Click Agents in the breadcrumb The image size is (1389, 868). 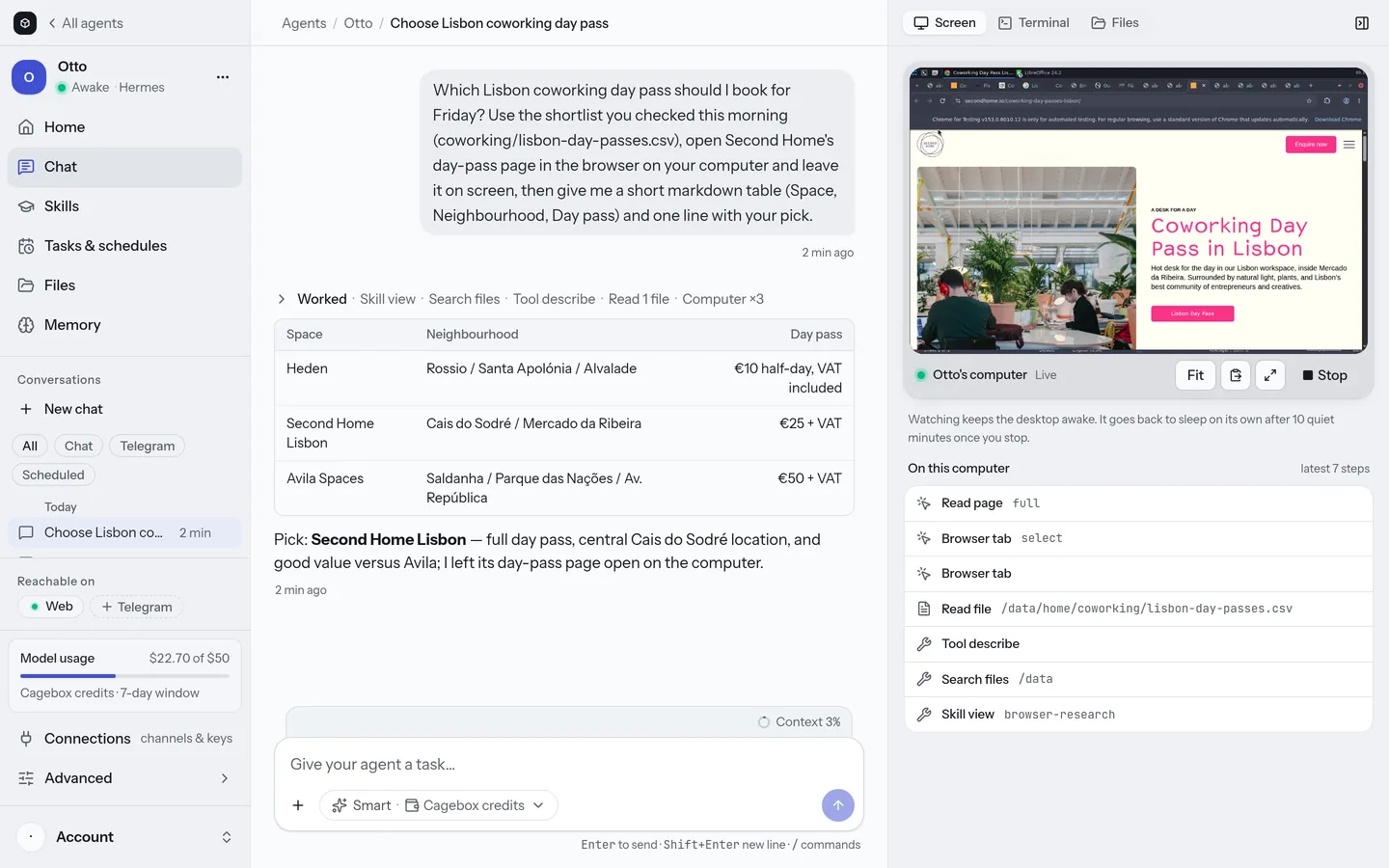304,23
